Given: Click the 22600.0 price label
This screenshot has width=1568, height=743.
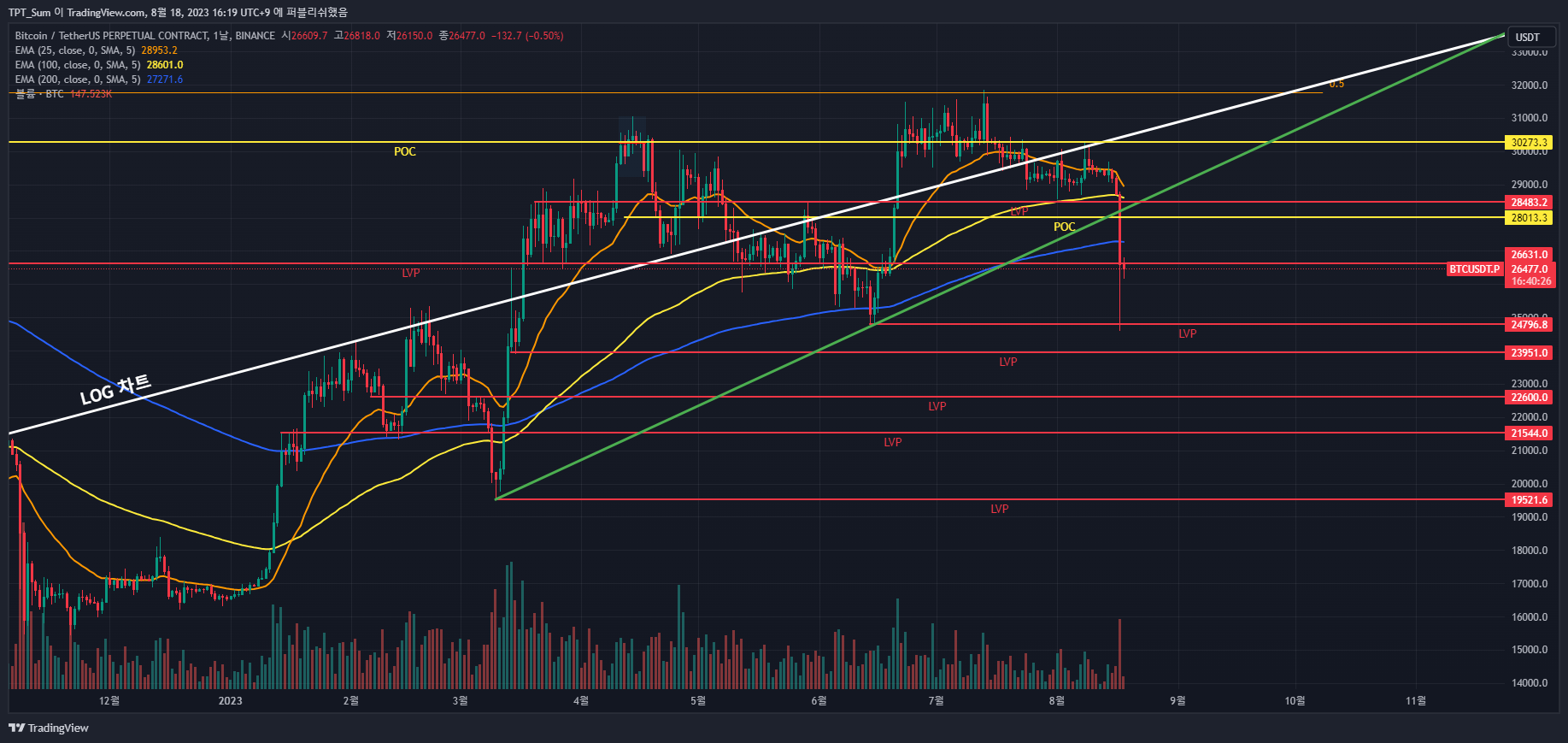Looking at the screenshot, I should click(x=1530, y=398).
